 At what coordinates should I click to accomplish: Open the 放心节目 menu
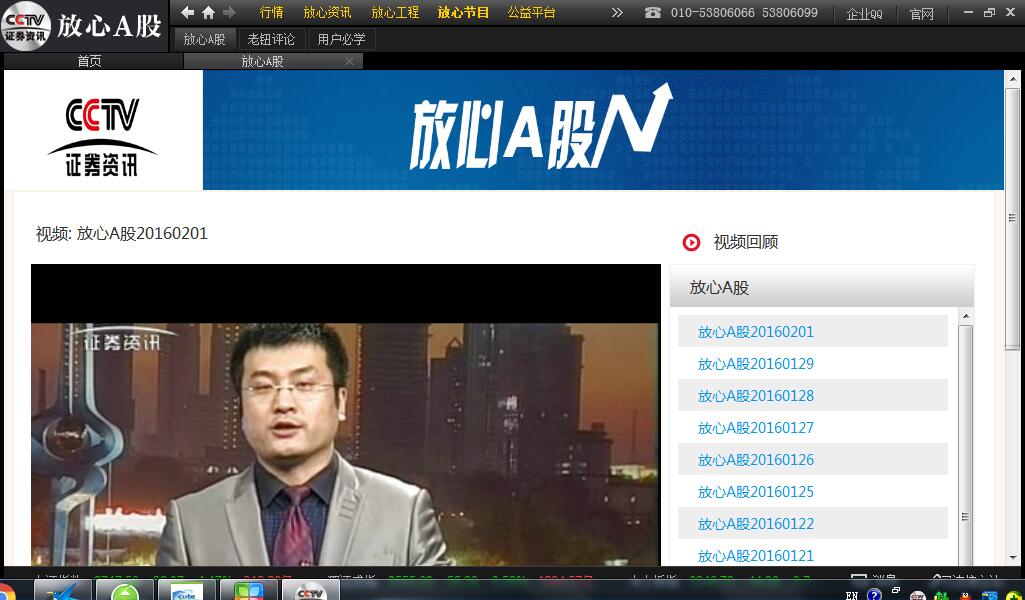463,12
